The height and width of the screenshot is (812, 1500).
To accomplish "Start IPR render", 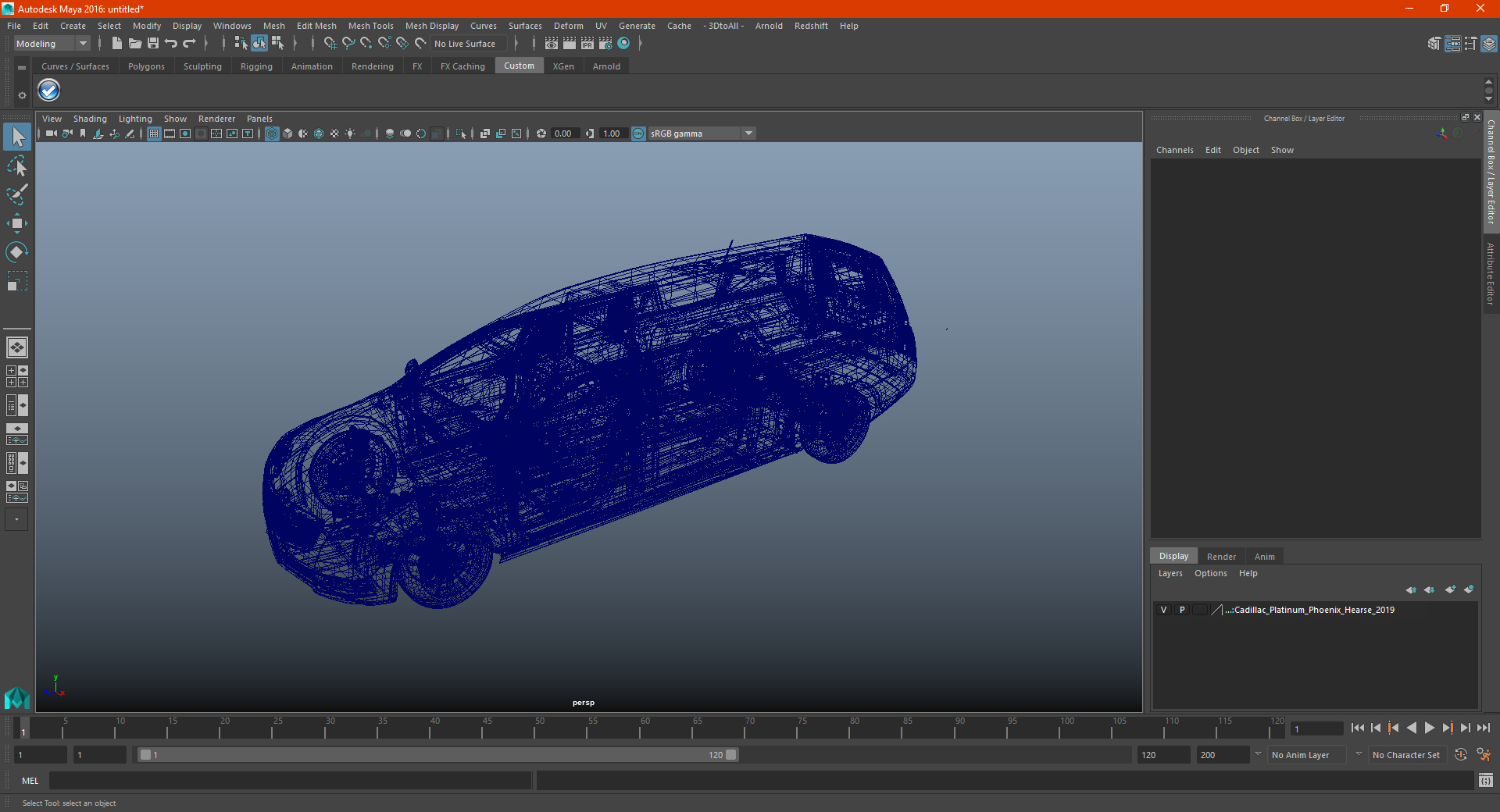I will point(587,44).
